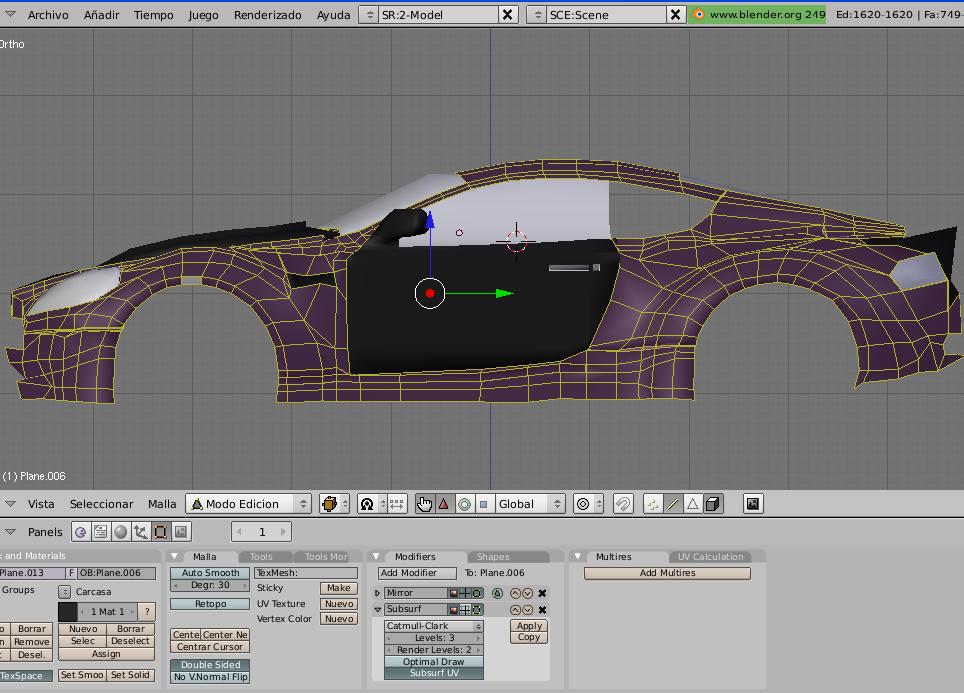The height and width of the screenshot is (693, 964).
Task: Open the Renderizado menu
Action: (x=267, y=15)
